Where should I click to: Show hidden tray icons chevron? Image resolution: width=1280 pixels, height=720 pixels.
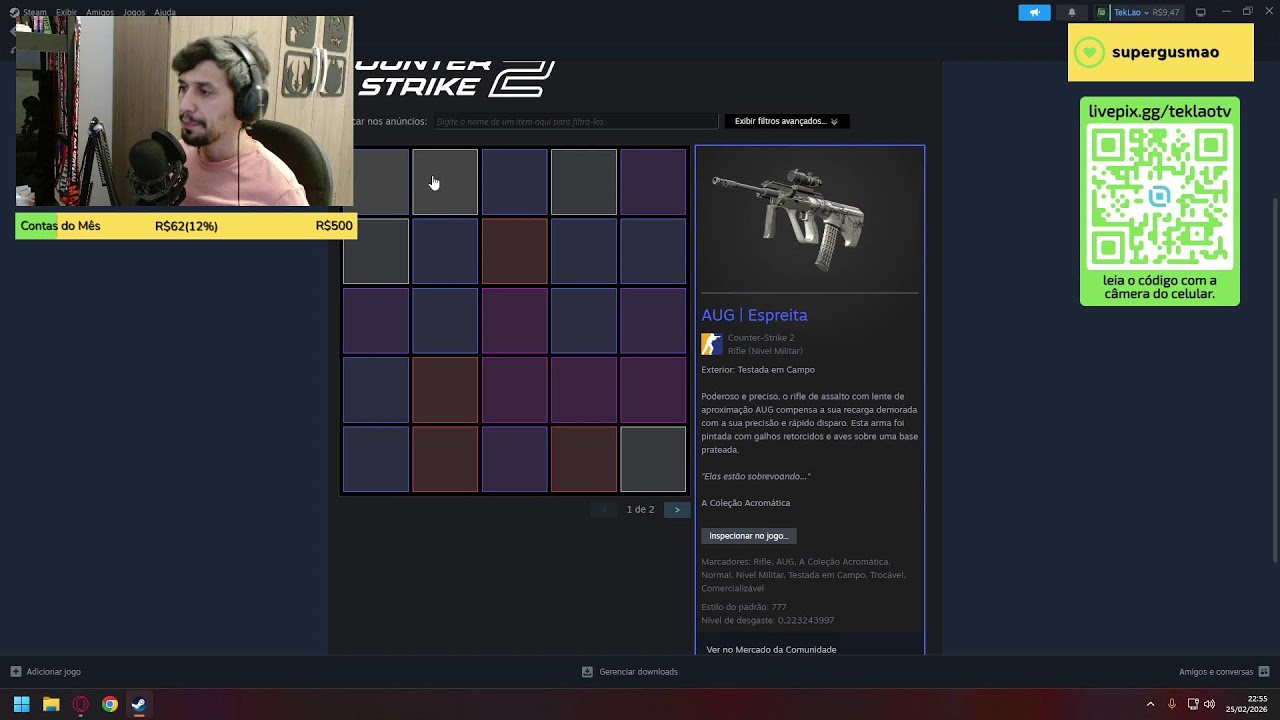[x=1150, y=704]
